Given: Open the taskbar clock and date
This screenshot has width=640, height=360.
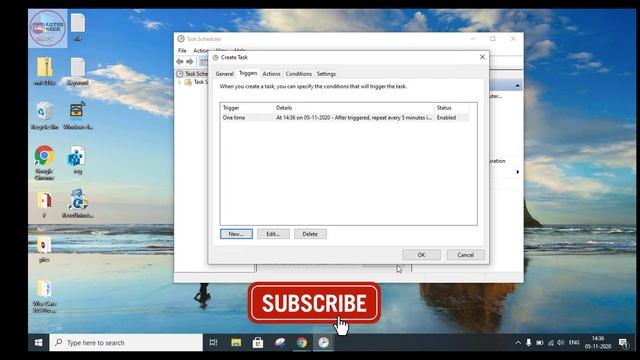Looking at the screenshot, I should pyautogui.click(x=598, y=342).
